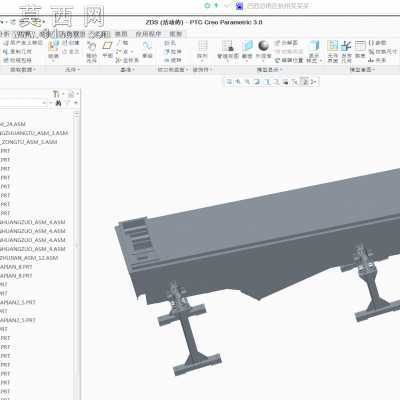Select ZHUBAN_ASM_12.ASM in model tree

point(29,258)
